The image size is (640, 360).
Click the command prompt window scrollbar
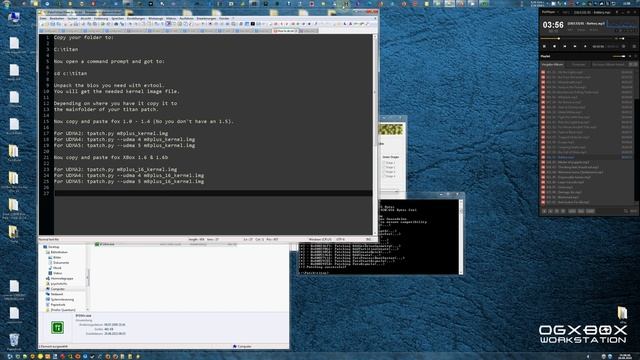pyautogui.click(x=461, y=237)
